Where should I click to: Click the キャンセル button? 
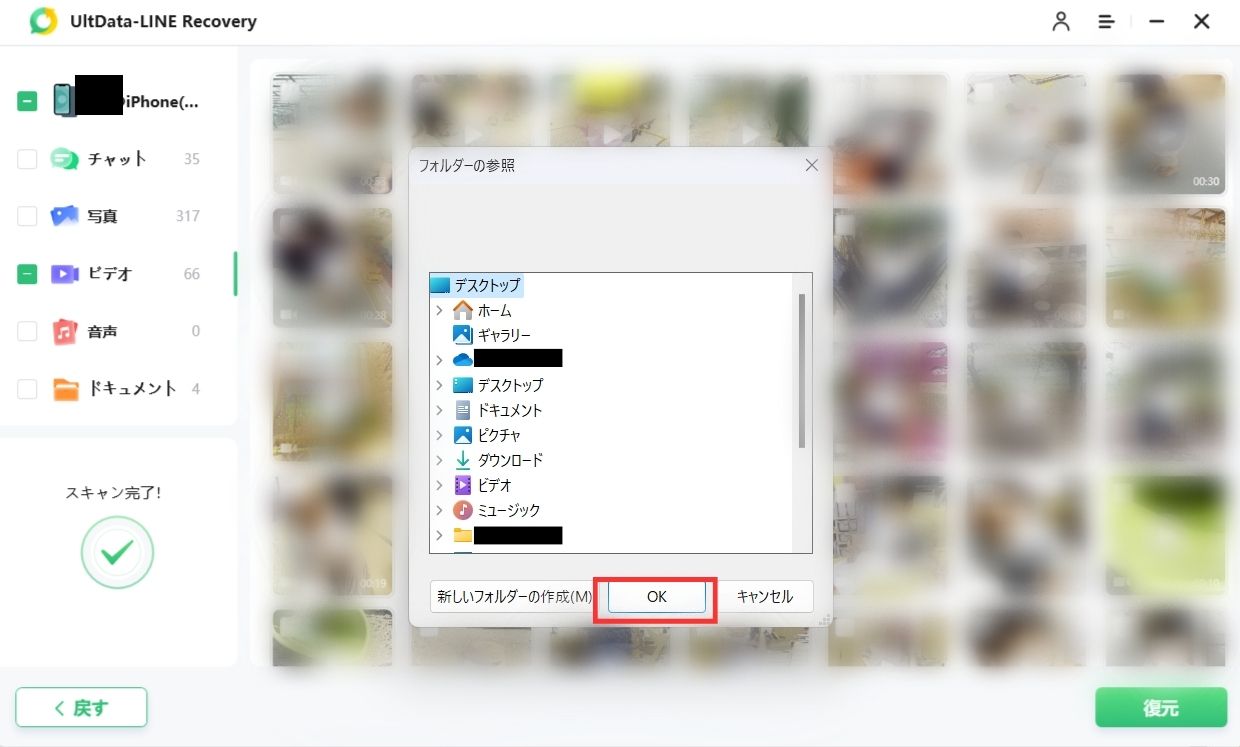(765, 597)
